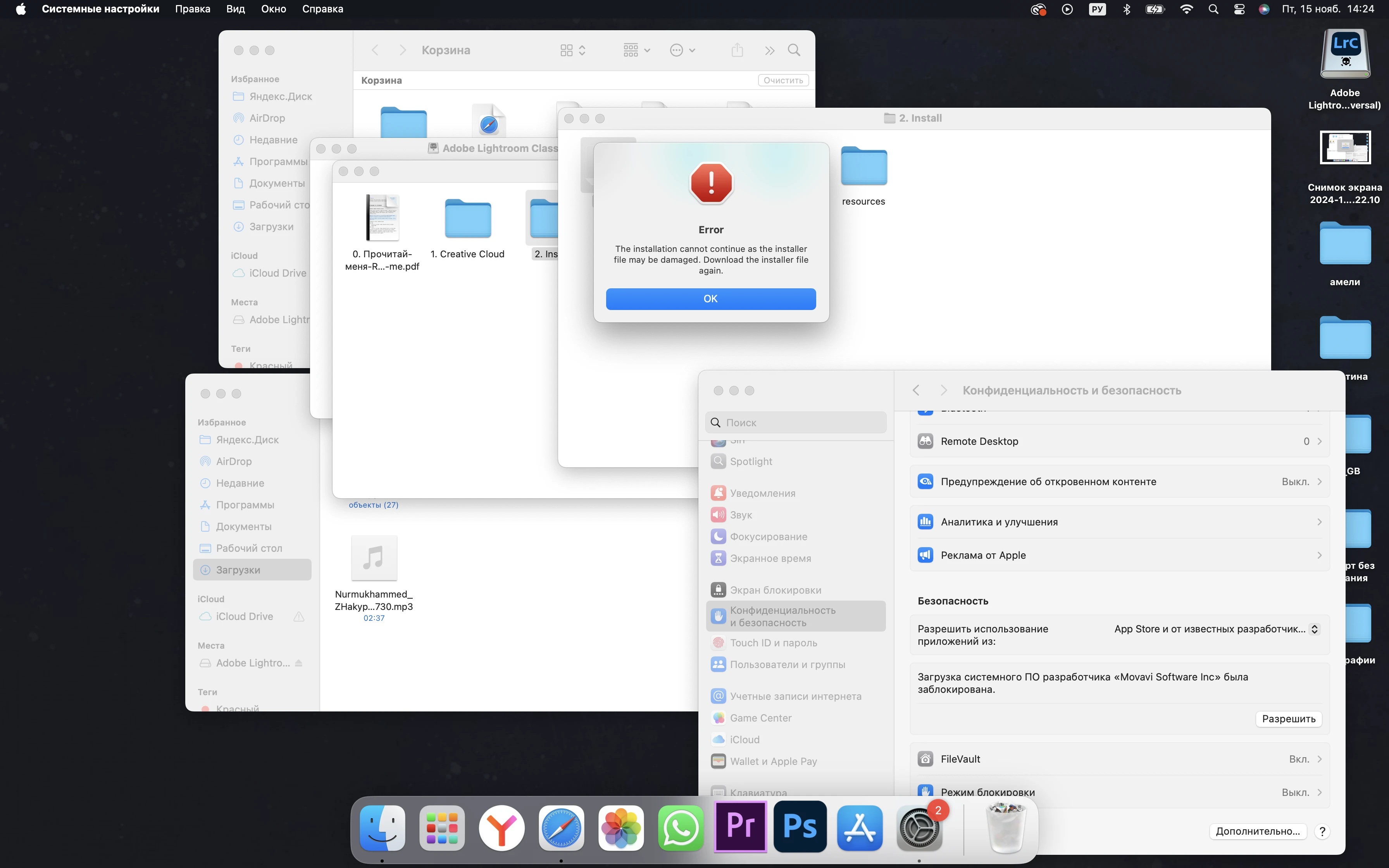This screenshot has height=868, width=1389.
Task: Open Spotlight search in the menu bar
Action: (1213, 9)
